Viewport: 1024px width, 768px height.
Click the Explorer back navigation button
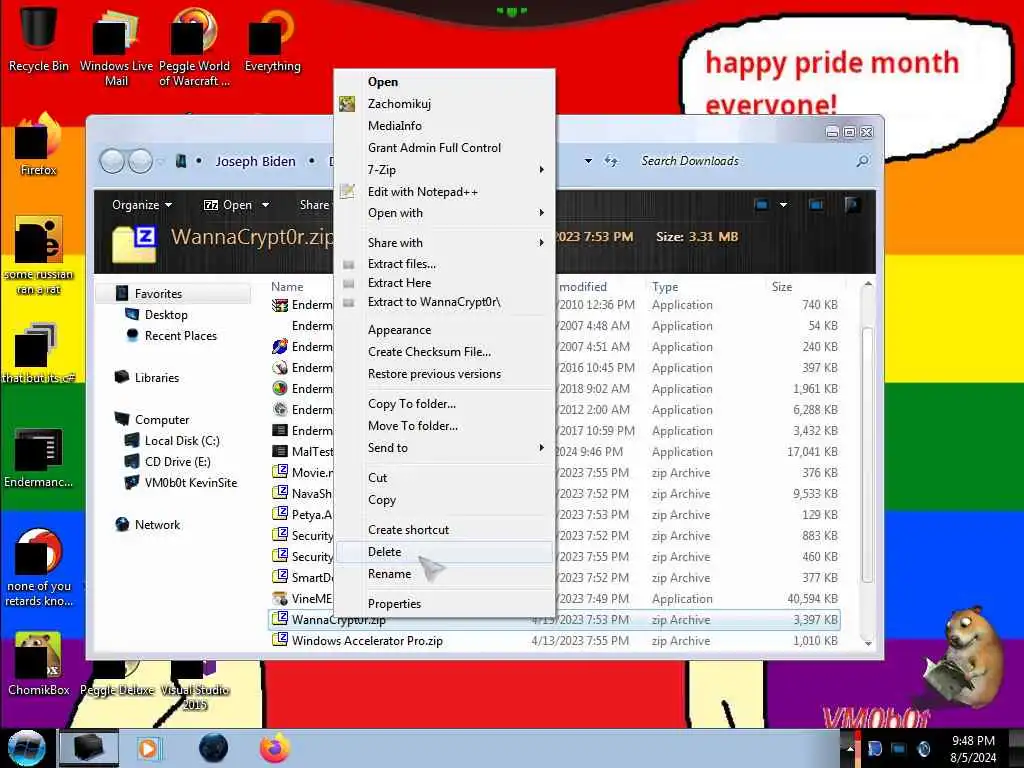[112, 161]
